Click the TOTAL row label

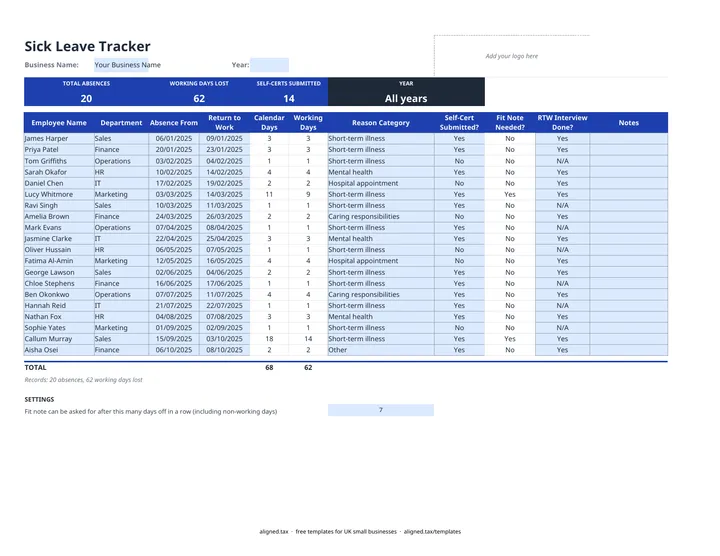pyautogui.click(x=35, y=367)
